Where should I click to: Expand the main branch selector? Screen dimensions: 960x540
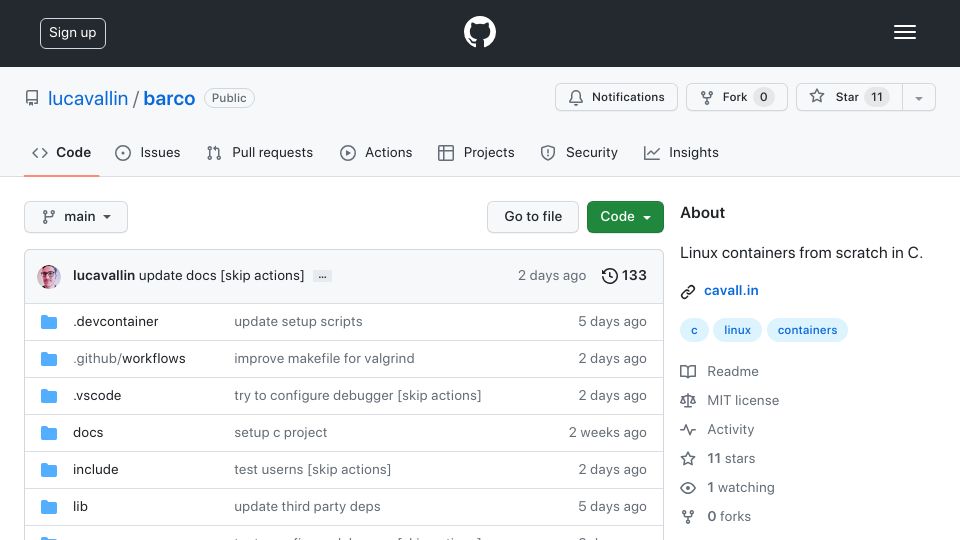tap(76, 217)
